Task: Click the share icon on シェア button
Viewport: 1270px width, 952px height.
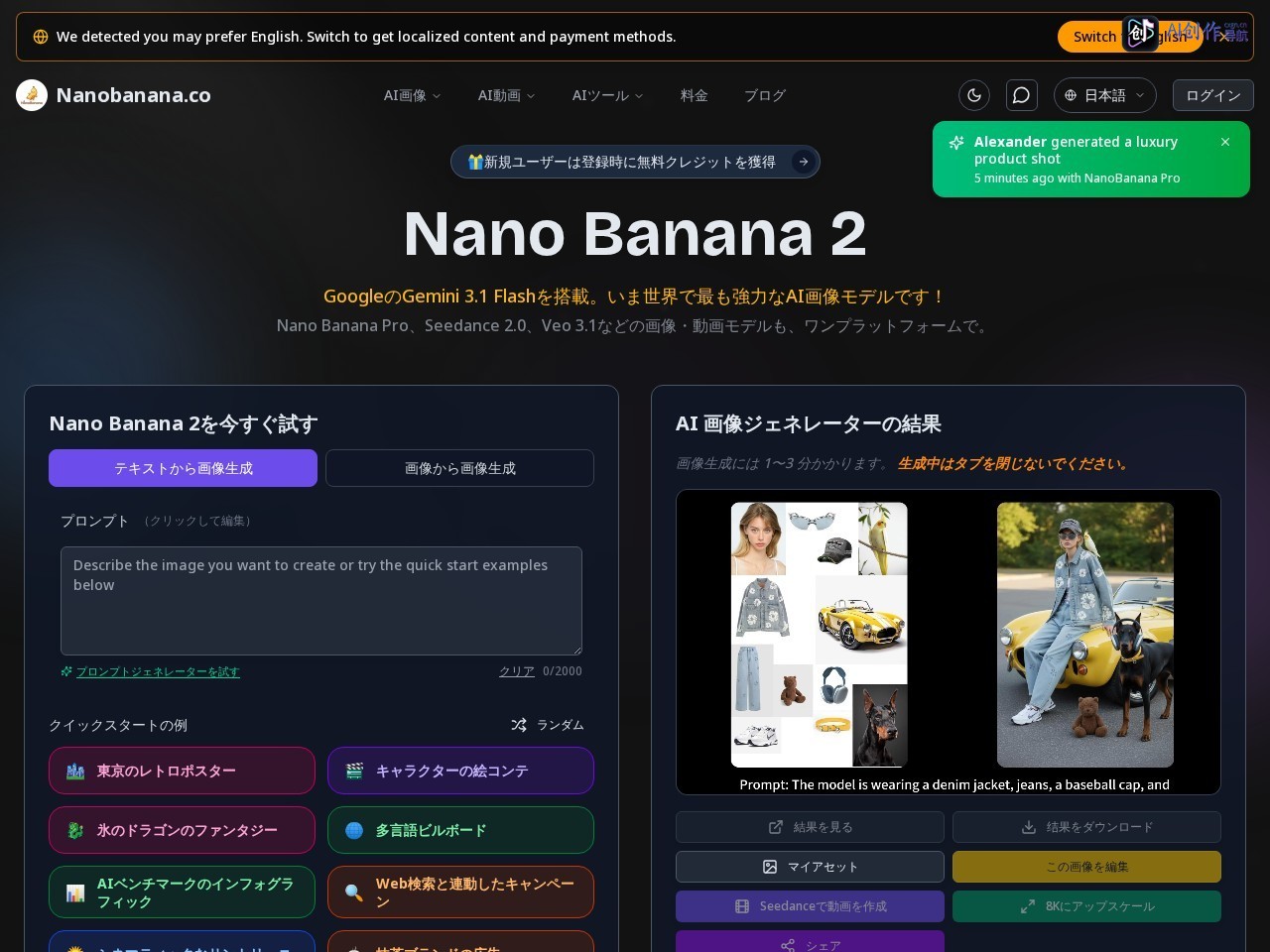Action: tap(788, 945)
